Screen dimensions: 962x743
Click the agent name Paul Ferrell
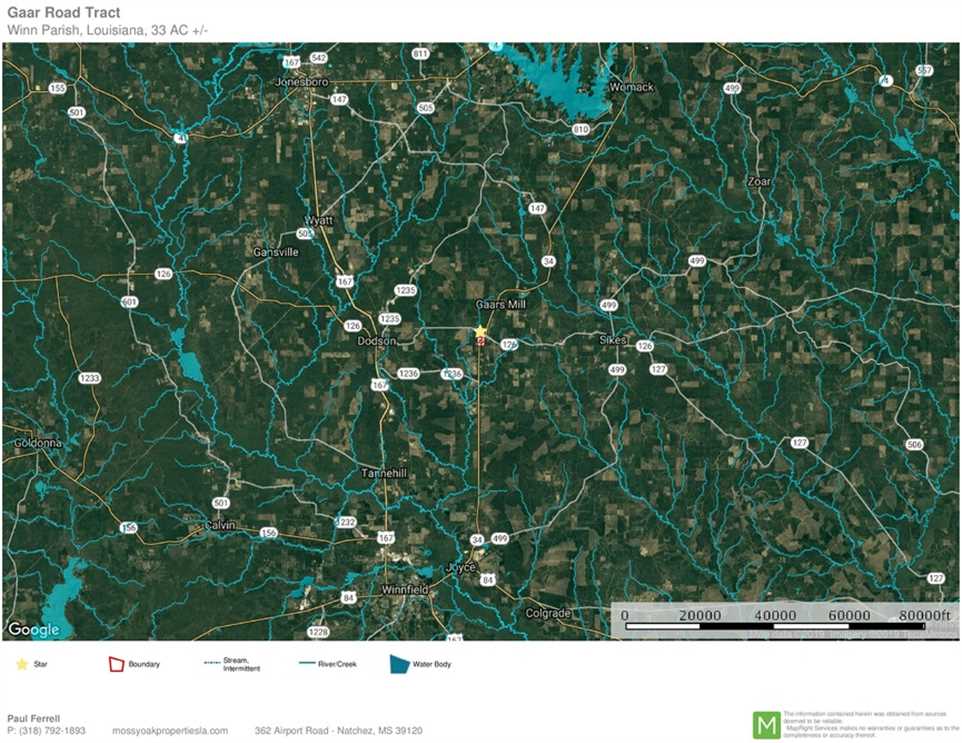point(34,718)
